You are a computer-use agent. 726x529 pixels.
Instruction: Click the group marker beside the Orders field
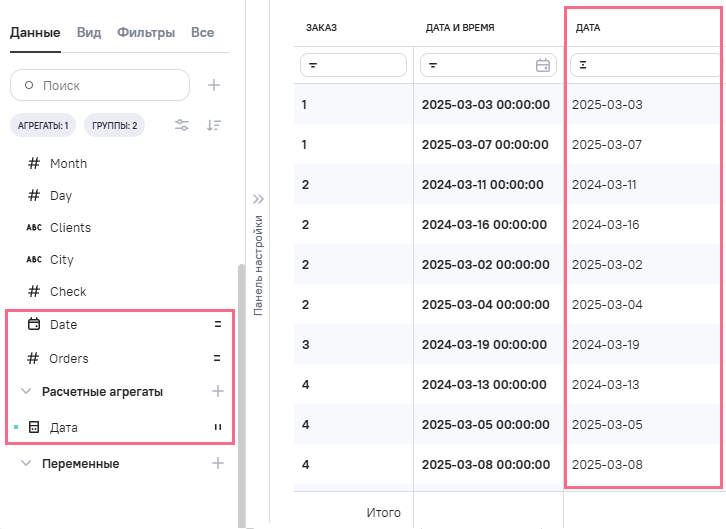coord(217,358)
